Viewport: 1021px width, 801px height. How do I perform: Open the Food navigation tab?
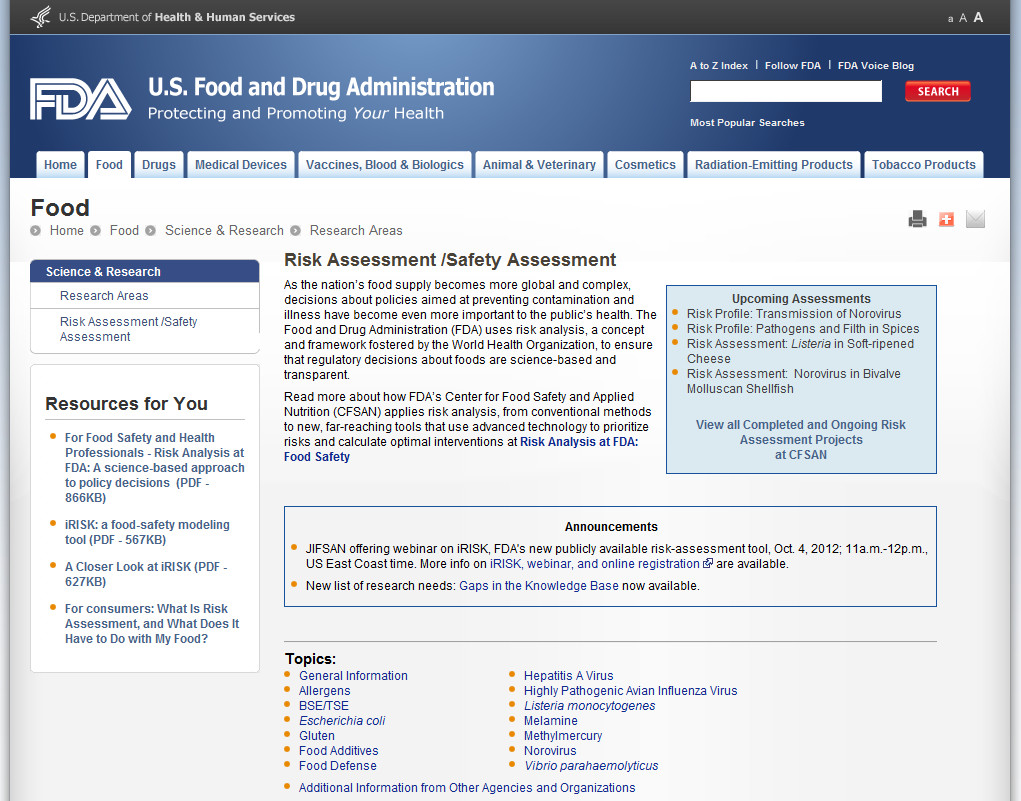(109, 165)
